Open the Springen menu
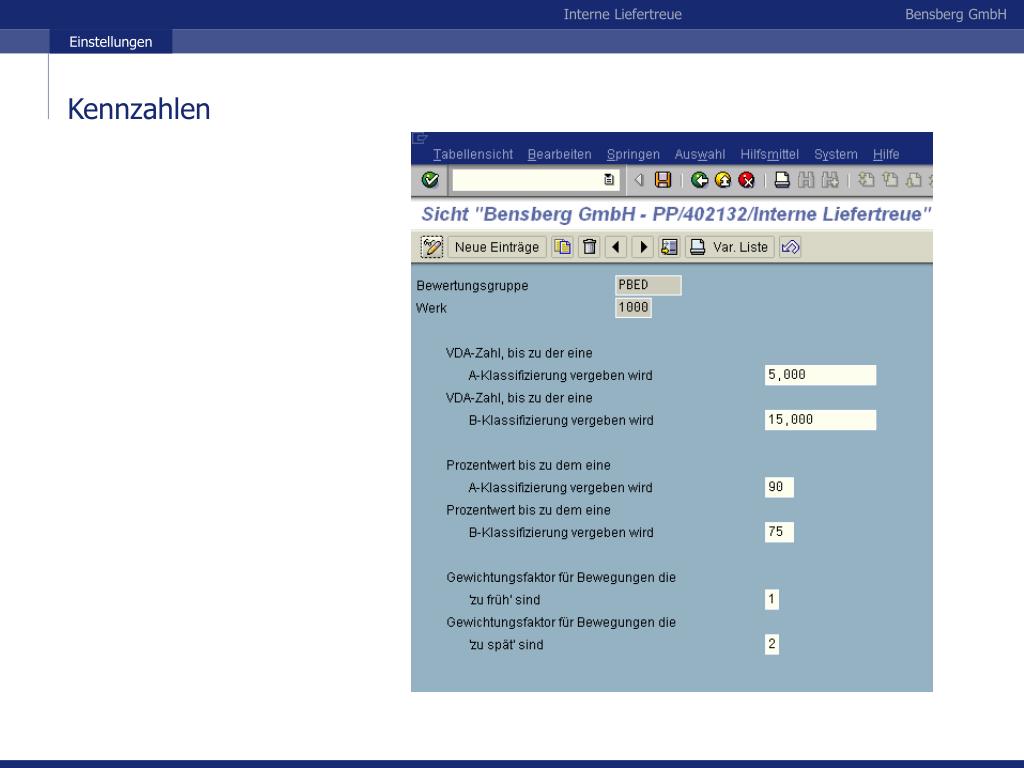 pyautogui.click(x=633, y=154)
